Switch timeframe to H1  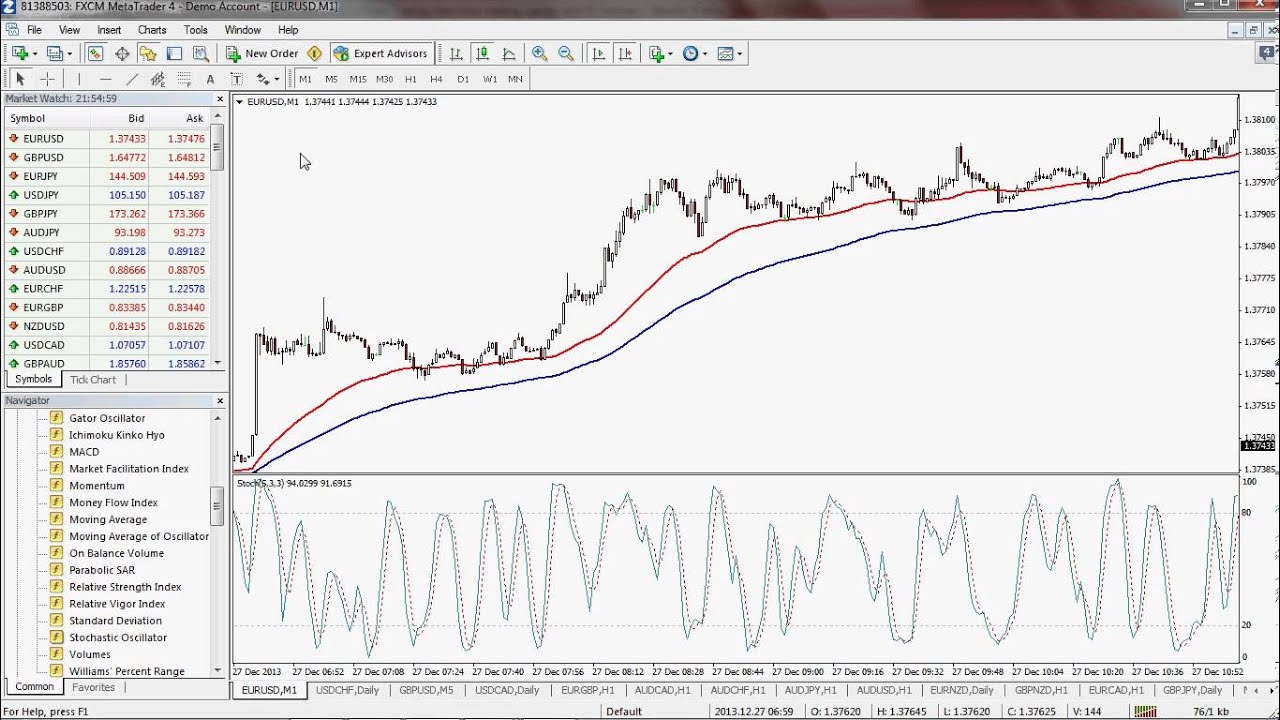(x=410, y=79)
